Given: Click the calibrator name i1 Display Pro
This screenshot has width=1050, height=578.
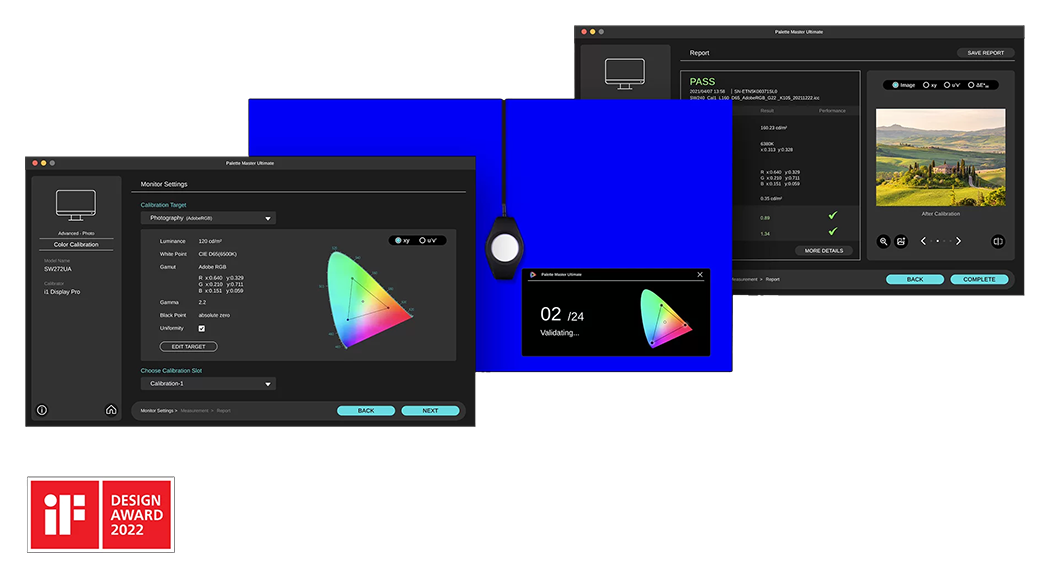Looking at the screenshot, I should 62,292.
